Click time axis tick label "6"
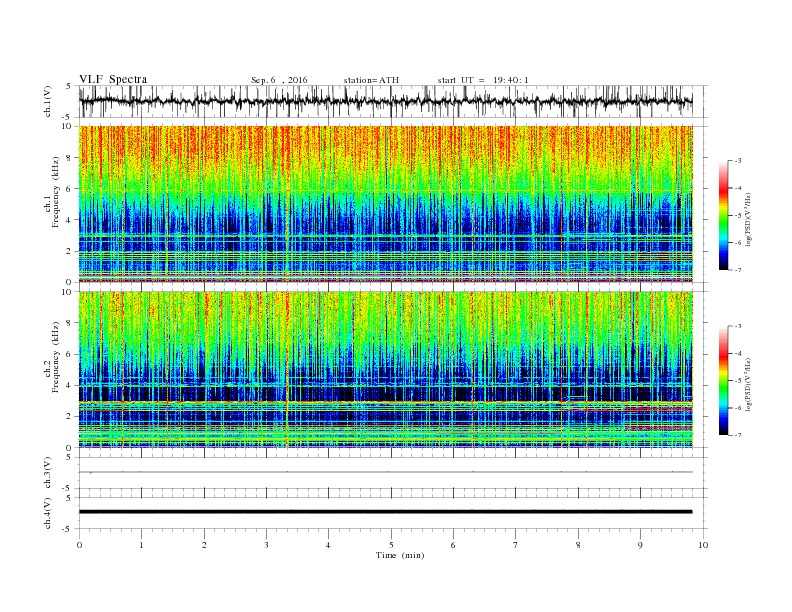This screenshot has height=612, width=792. tap(453, 545)
